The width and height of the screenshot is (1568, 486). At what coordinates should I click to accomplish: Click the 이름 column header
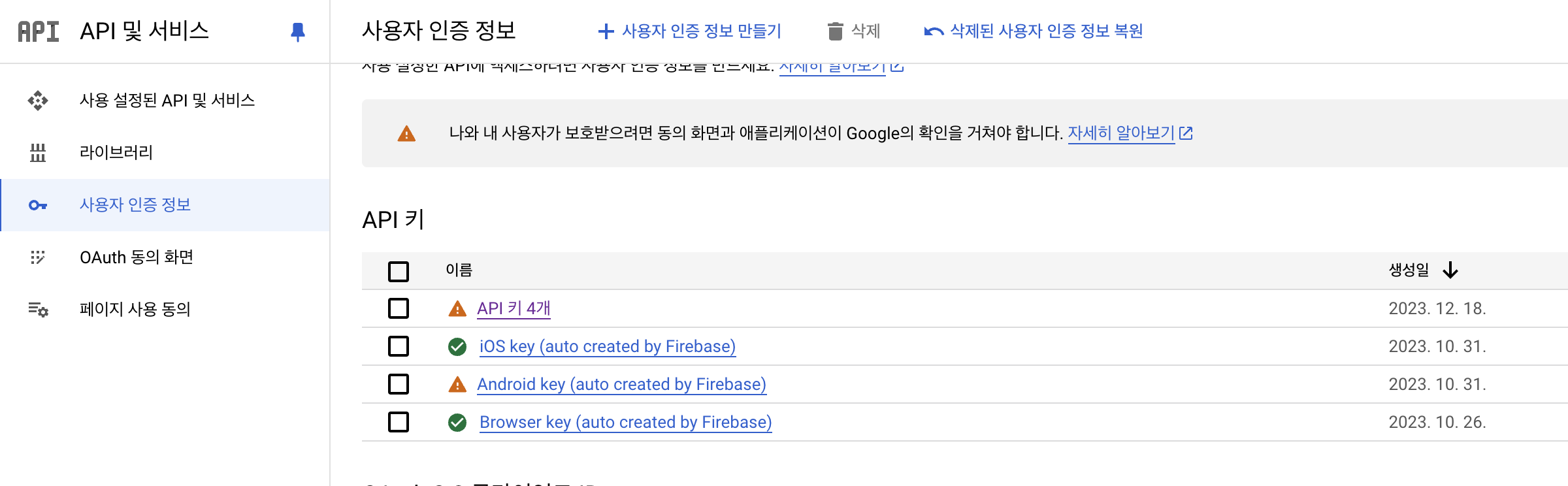459,270
